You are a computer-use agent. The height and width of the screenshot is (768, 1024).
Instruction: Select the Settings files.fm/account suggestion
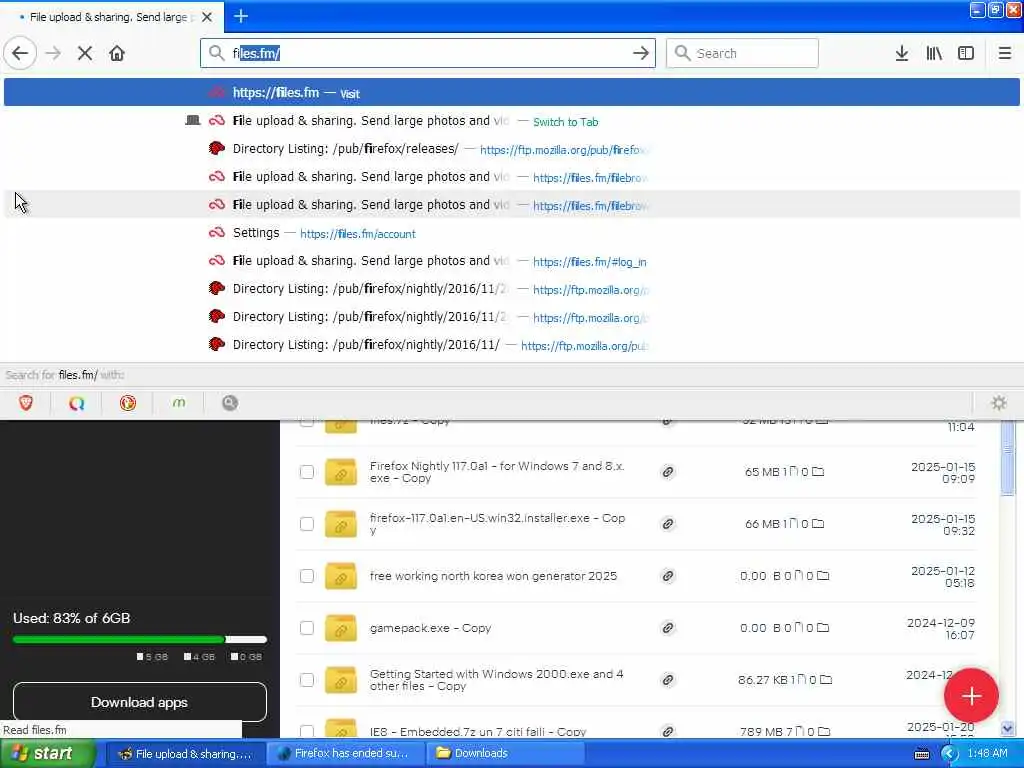pyautogui.click(x=511, y=233)
